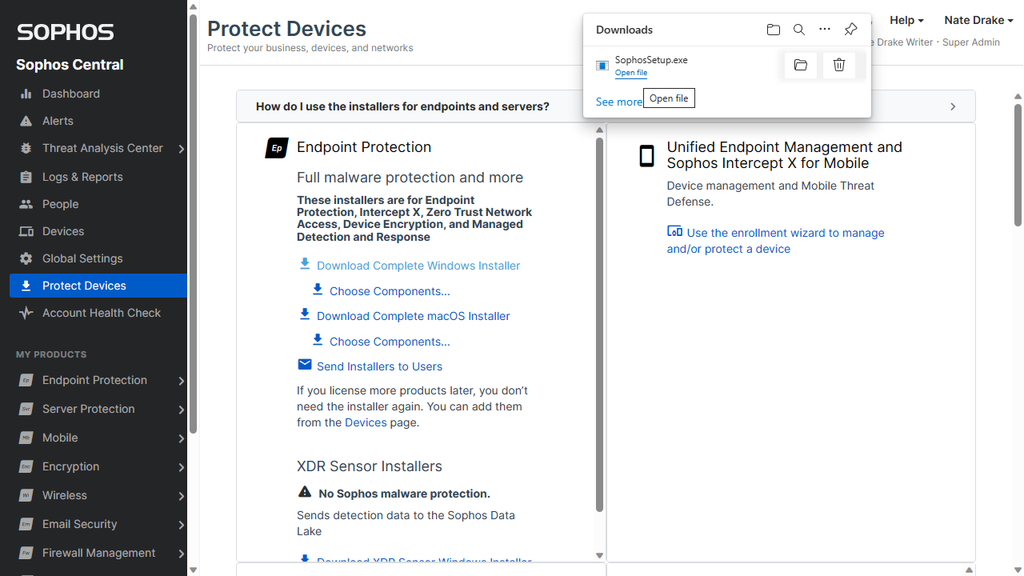The image size is (1024, 576).
Task: Click the Devices icon in sidebar
Action: tap(26, 232)
